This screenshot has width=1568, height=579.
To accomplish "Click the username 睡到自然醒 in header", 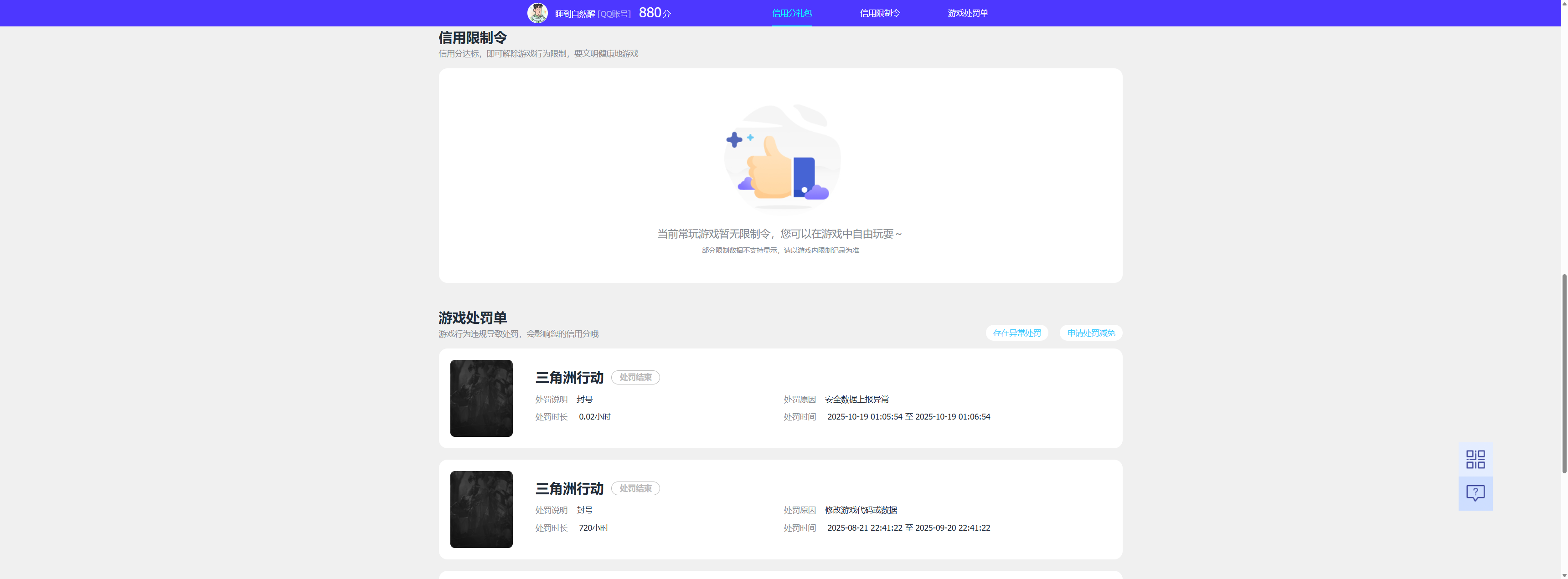I will (x=575, y=13).
